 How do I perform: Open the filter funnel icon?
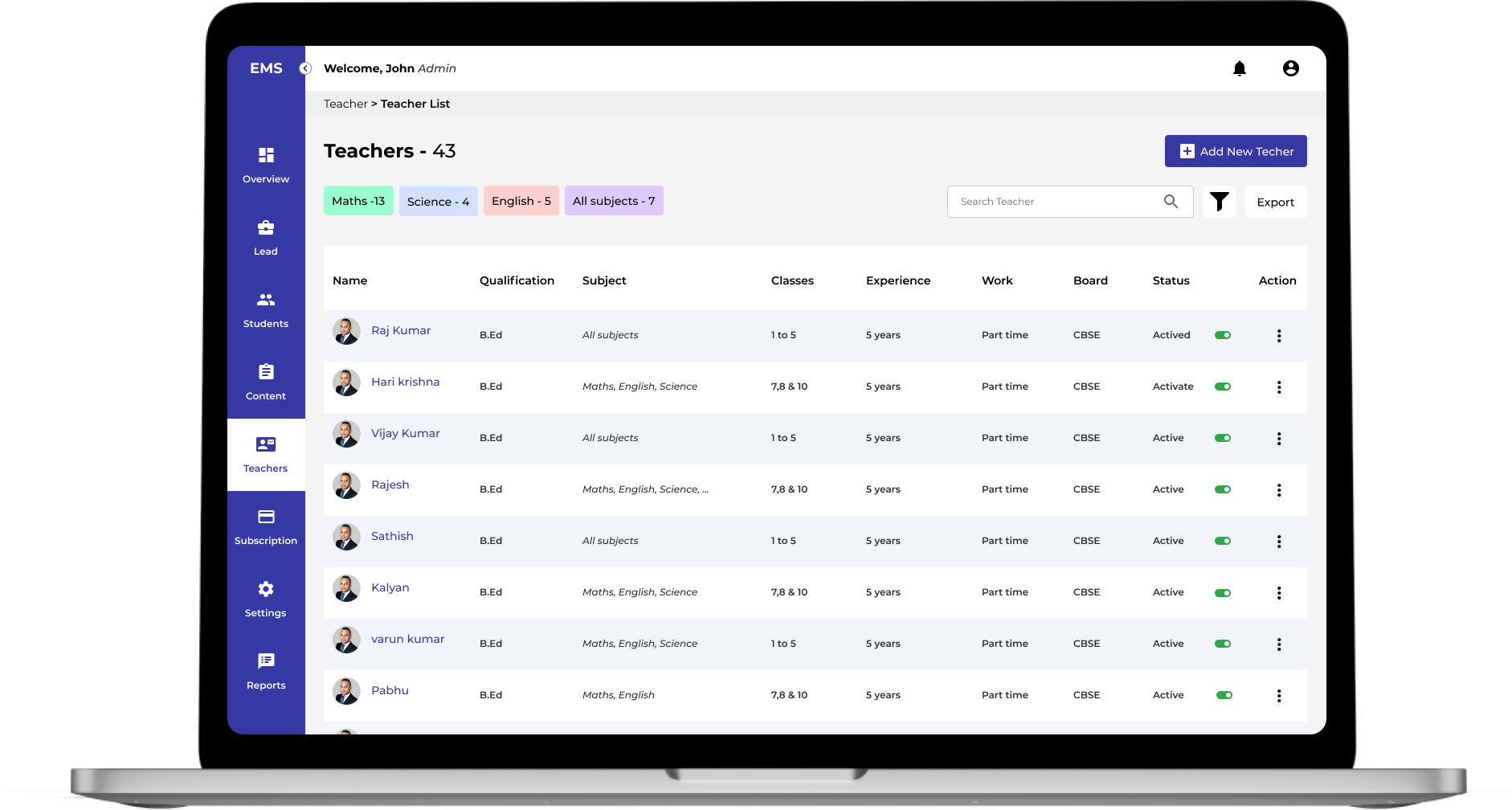[1220, 202]
